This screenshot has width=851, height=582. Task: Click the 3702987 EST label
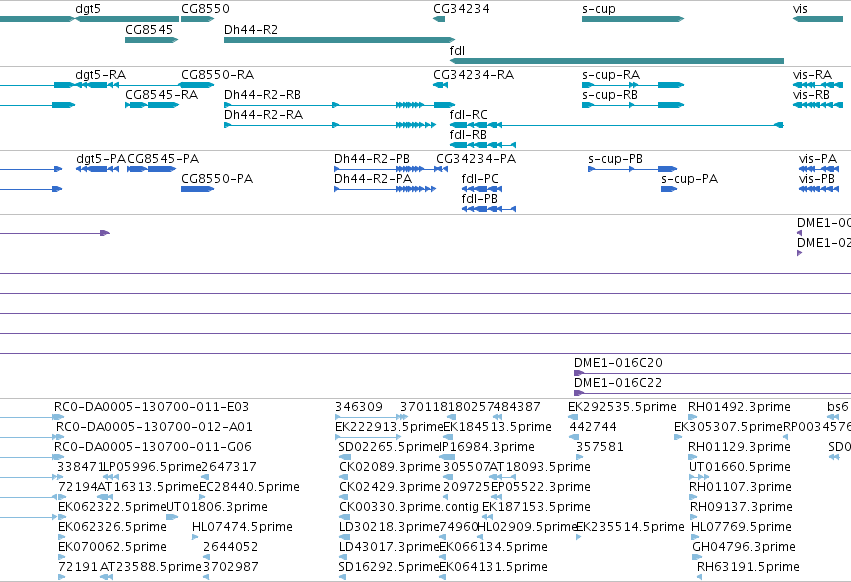tap(231, 567)
